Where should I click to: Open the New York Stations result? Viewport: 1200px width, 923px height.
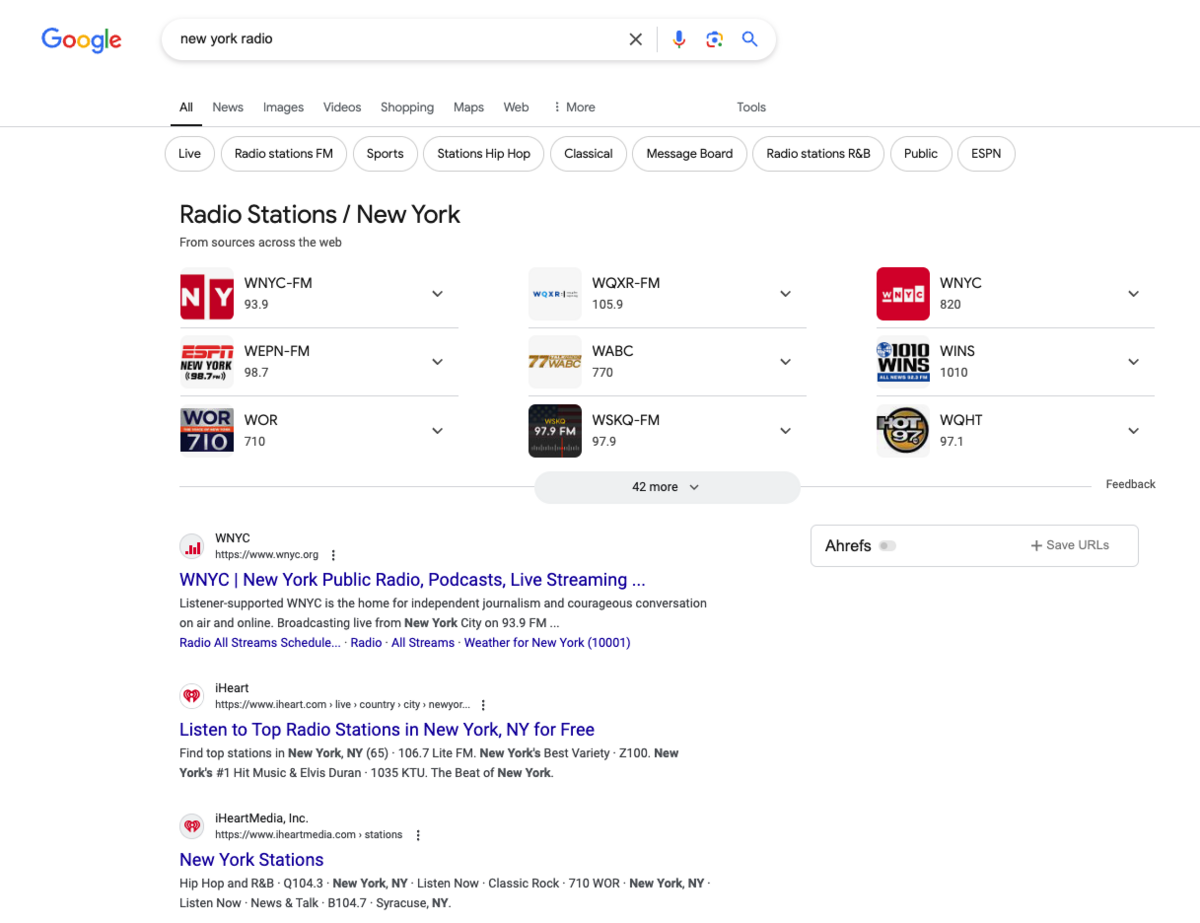[252, 860]
